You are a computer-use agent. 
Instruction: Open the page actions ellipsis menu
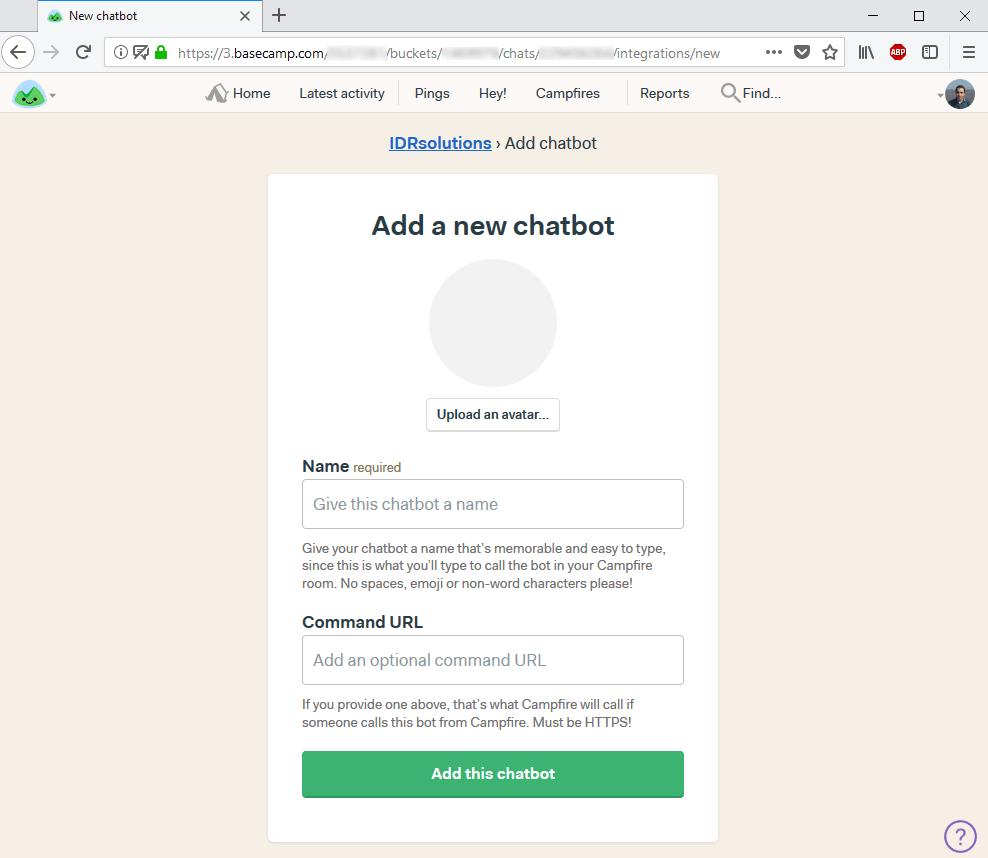[773, 52]
